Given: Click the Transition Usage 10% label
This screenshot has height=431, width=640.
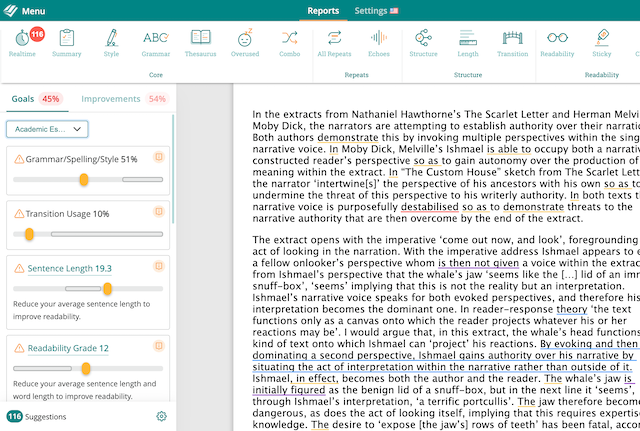Looking at the screenshot, I should [67, 214].
